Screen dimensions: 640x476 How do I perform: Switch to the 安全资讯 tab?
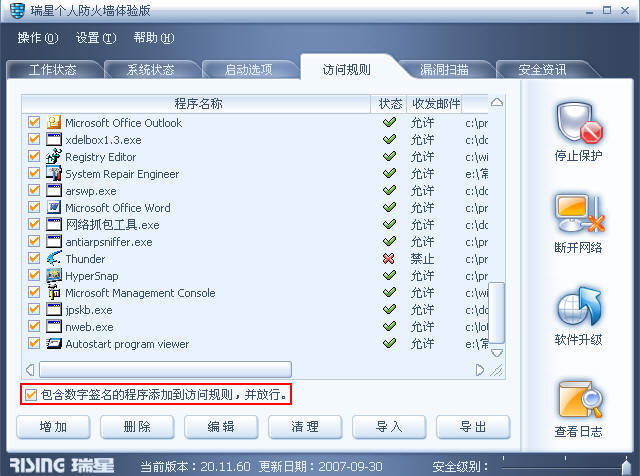tap(542, 69)
